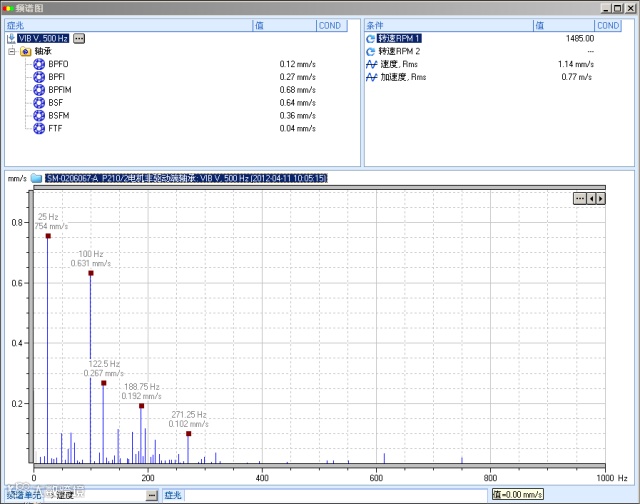Screen dimensions: 640x504
Task: Click the VIB V, 500 Hz measurement icon
Action: click(11, 39)
